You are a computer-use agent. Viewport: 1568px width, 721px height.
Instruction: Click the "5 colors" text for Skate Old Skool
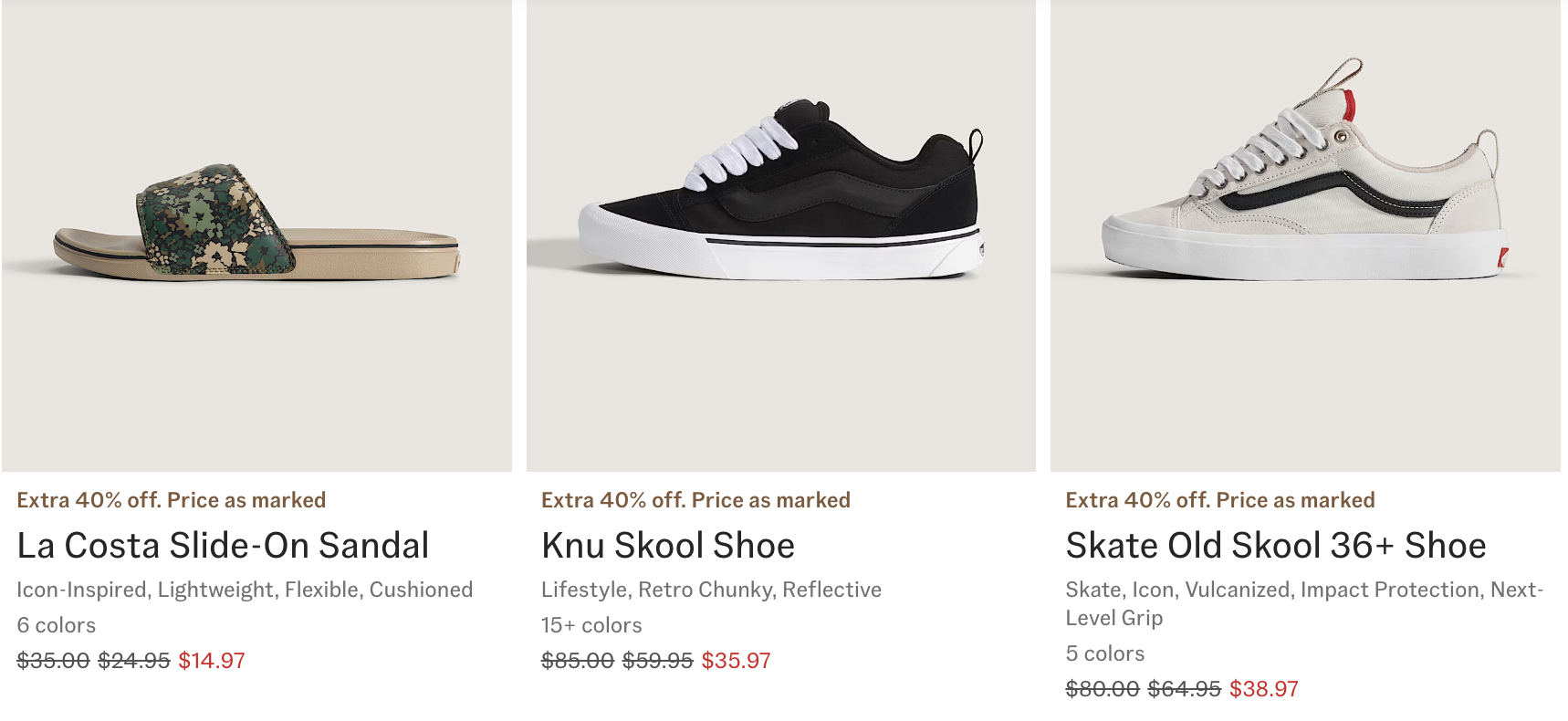[x=1105, y=653]
